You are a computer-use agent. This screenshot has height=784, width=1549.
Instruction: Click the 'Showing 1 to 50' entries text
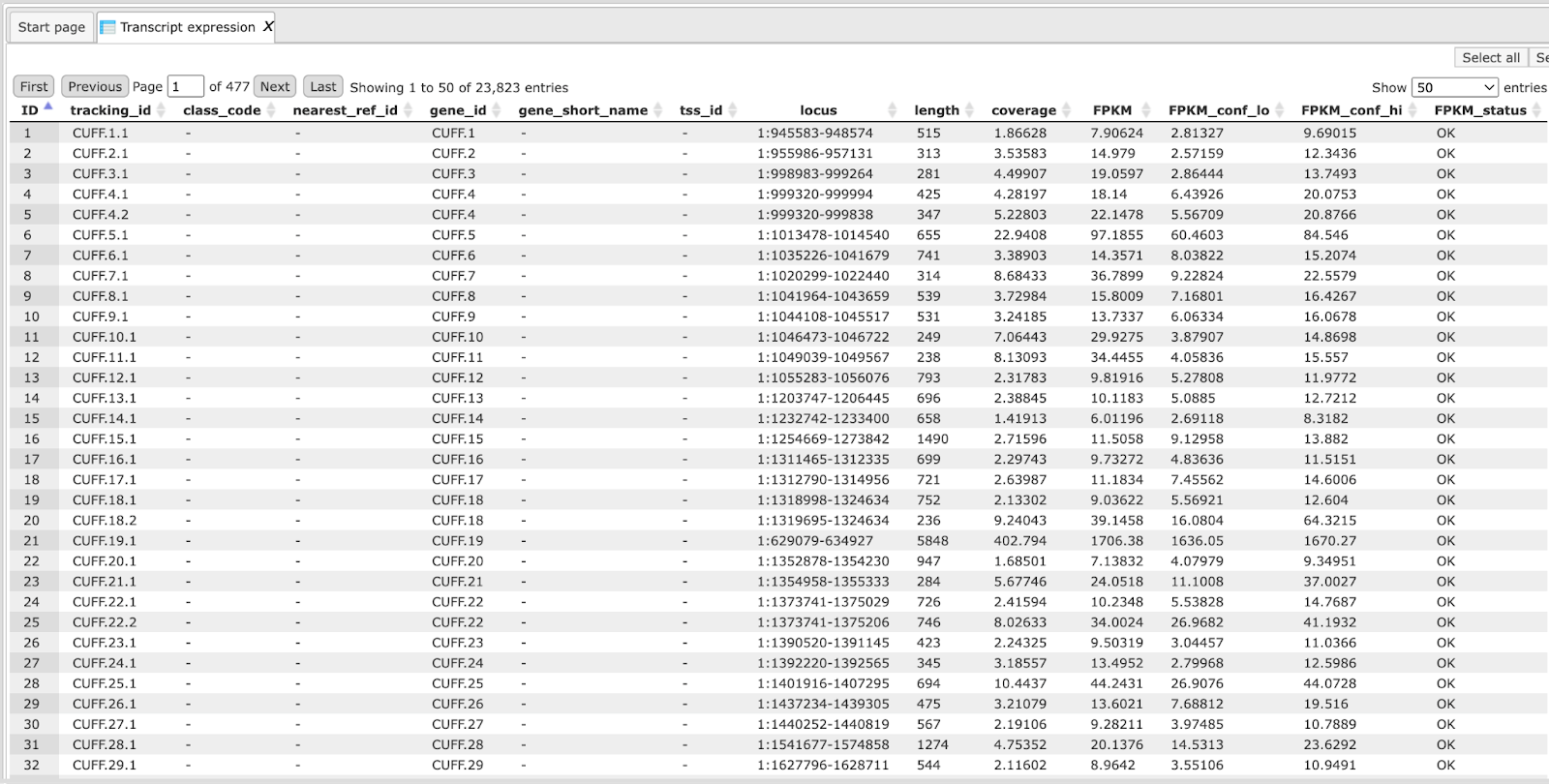pos(459,87)
